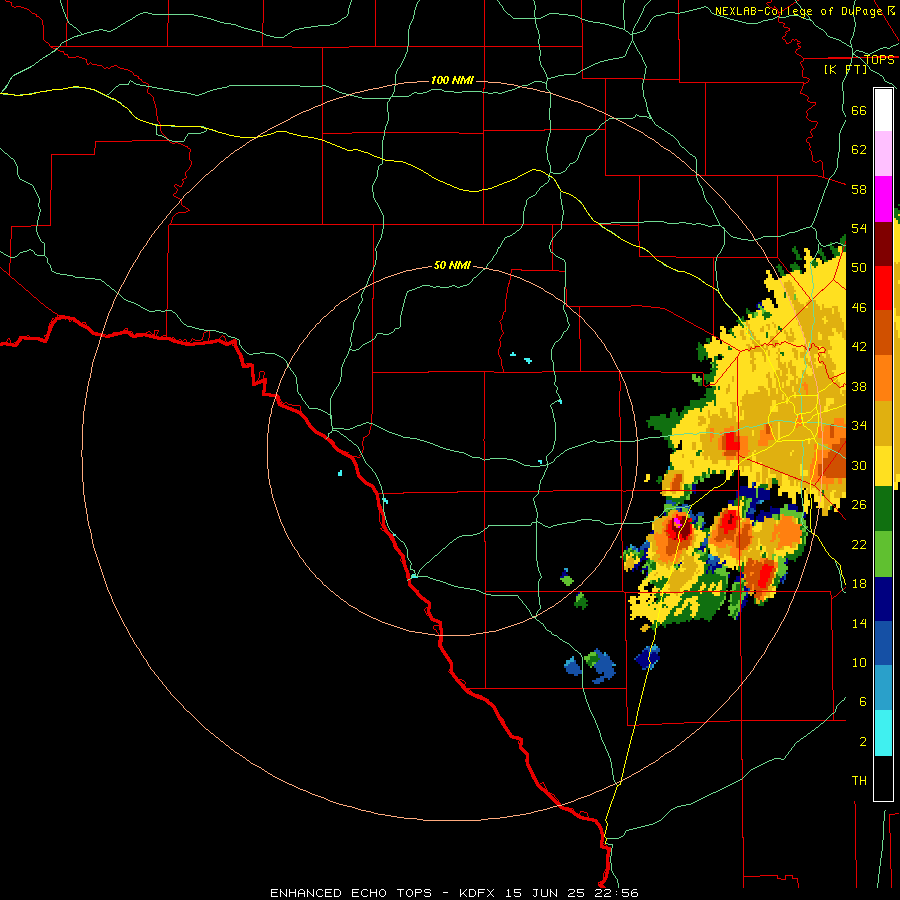This screenshot has height=900, width=900.
Task: Click the legend value "14"
Action: [x=859, y=623]
